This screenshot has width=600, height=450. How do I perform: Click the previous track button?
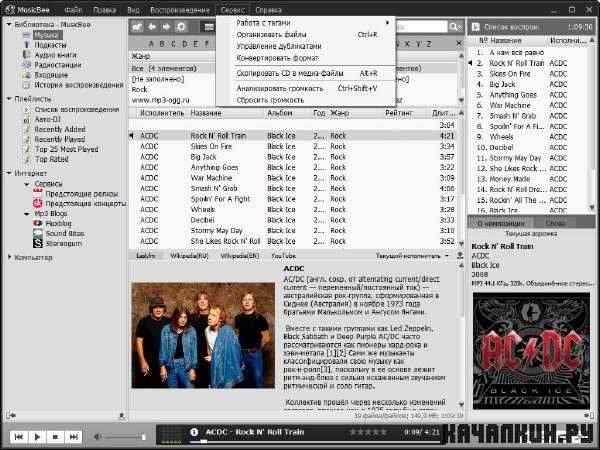[18, 436]
